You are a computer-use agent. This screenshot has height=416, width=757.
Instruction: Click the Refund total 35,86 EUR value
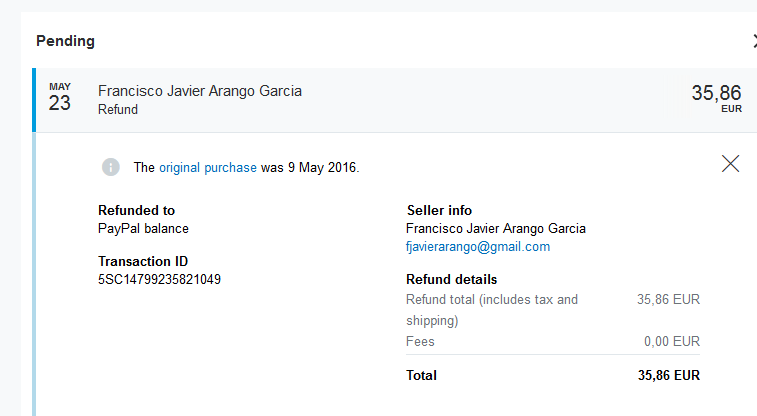coord(668,300)
